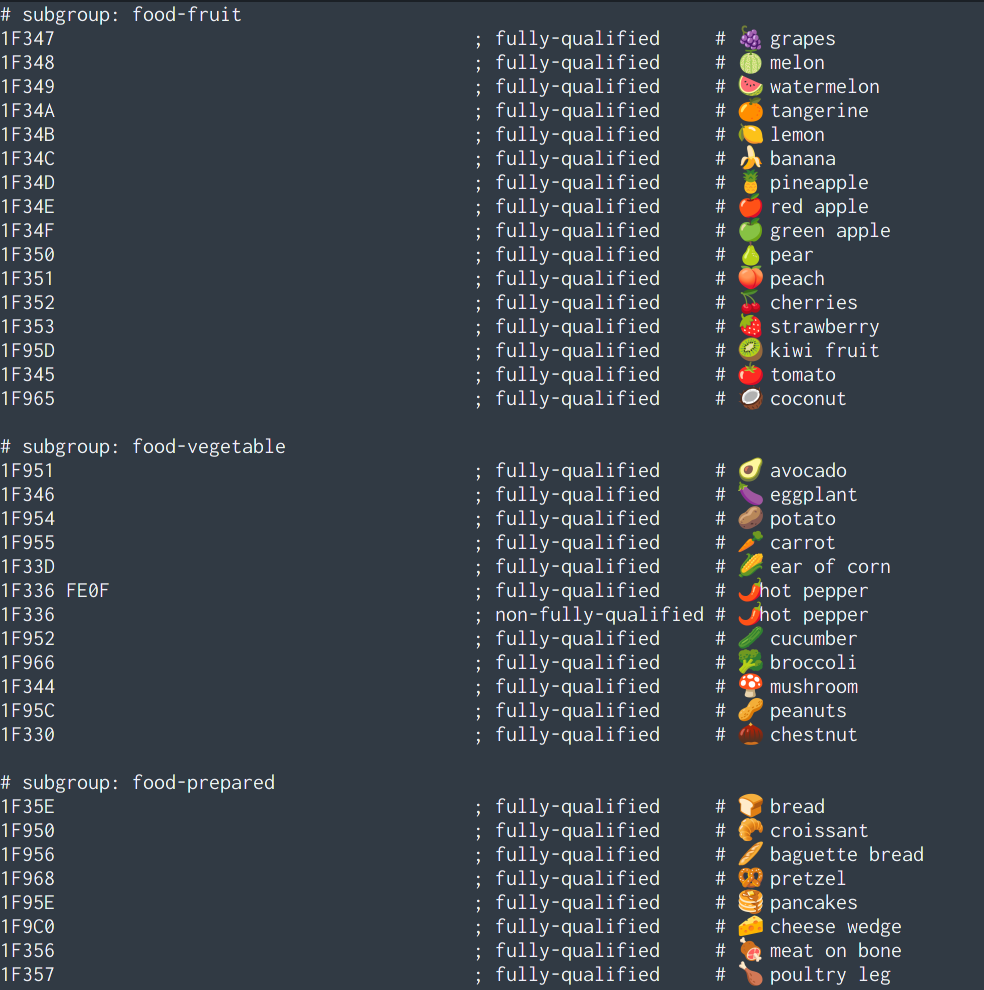The width and height of the screenshot is (984, 990).
Task: Click the cheese wedge emoji
Action: (x=750, y=926)
